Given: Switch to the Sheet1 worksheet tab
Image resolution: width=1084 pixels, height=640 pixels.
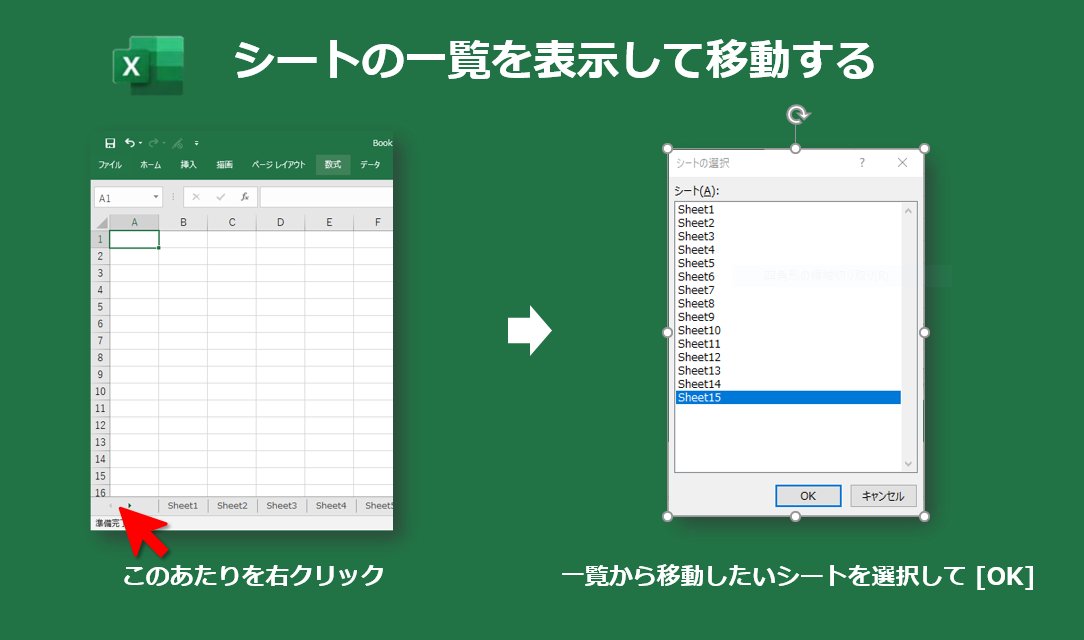Looking at the screenshot, I should pos(183,506).
